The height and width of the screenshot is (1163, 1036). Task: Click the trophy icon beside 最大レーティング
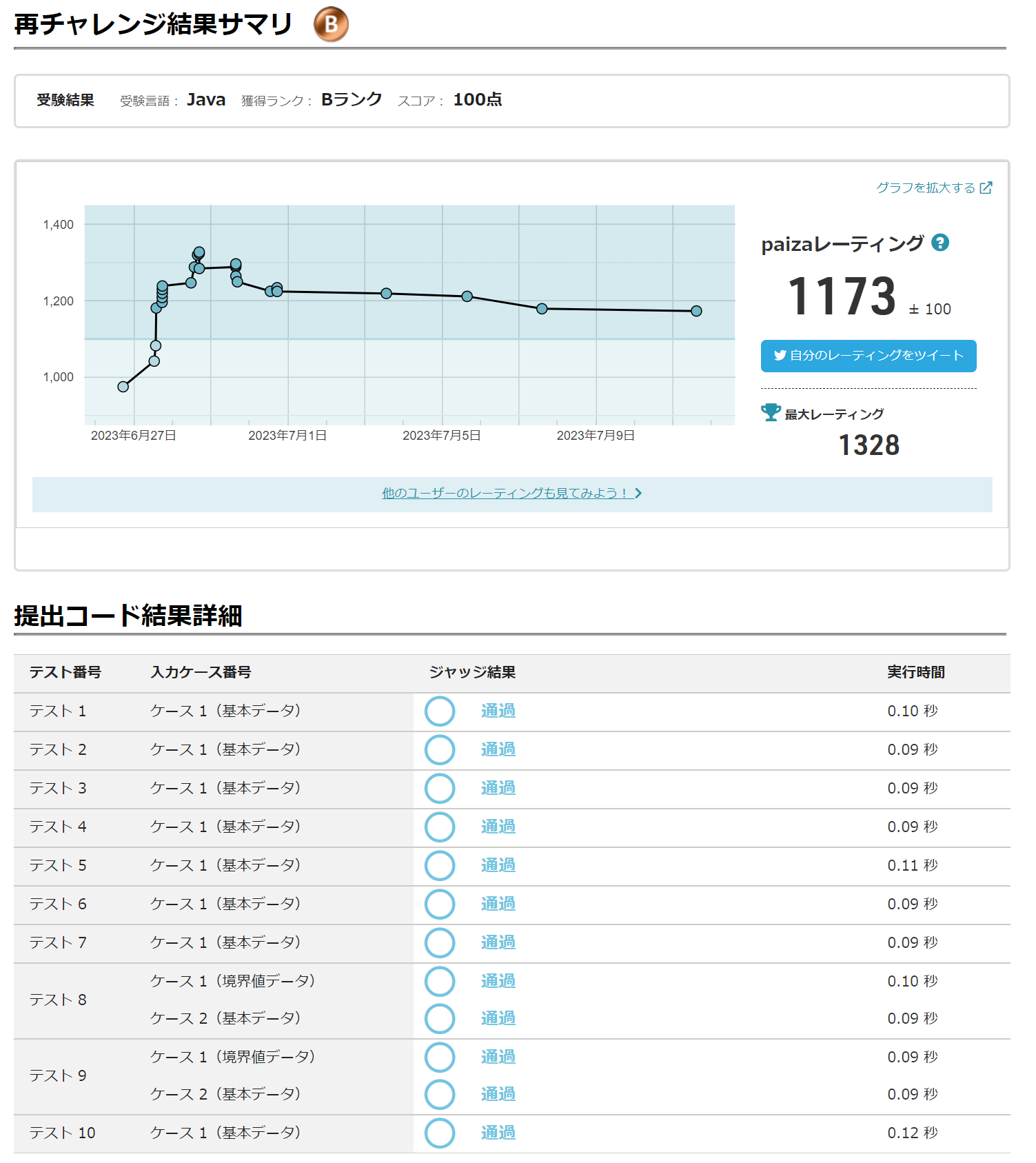coord(771,412)
